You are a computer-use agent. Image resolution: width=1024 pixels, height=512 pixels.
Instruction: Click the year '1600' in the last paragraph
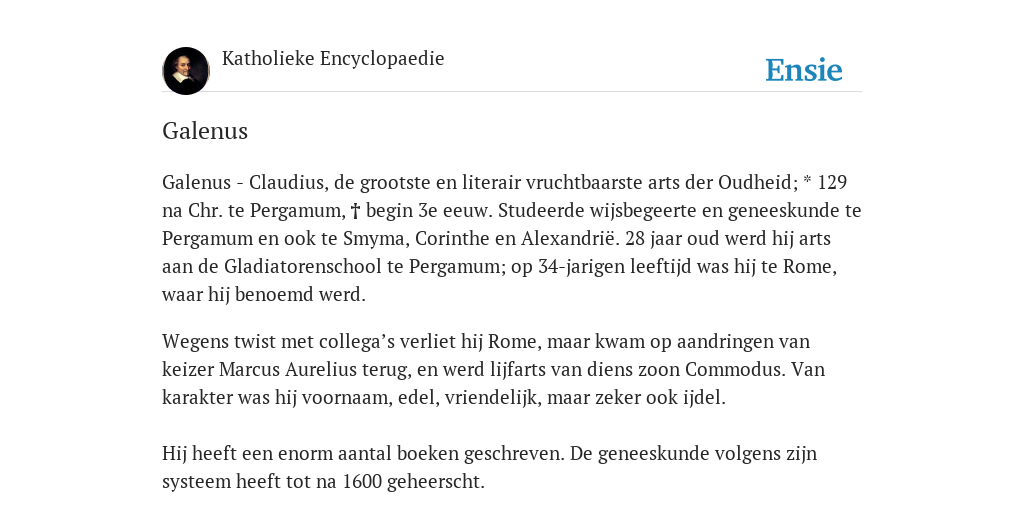tap(362, 482)
